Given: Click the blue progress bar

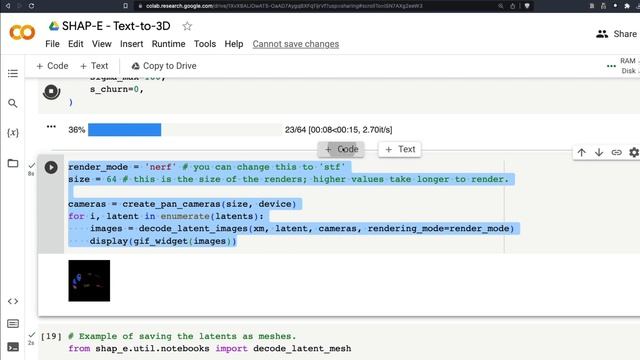Looking at the screenshot, I should click(x=124, y=130).
